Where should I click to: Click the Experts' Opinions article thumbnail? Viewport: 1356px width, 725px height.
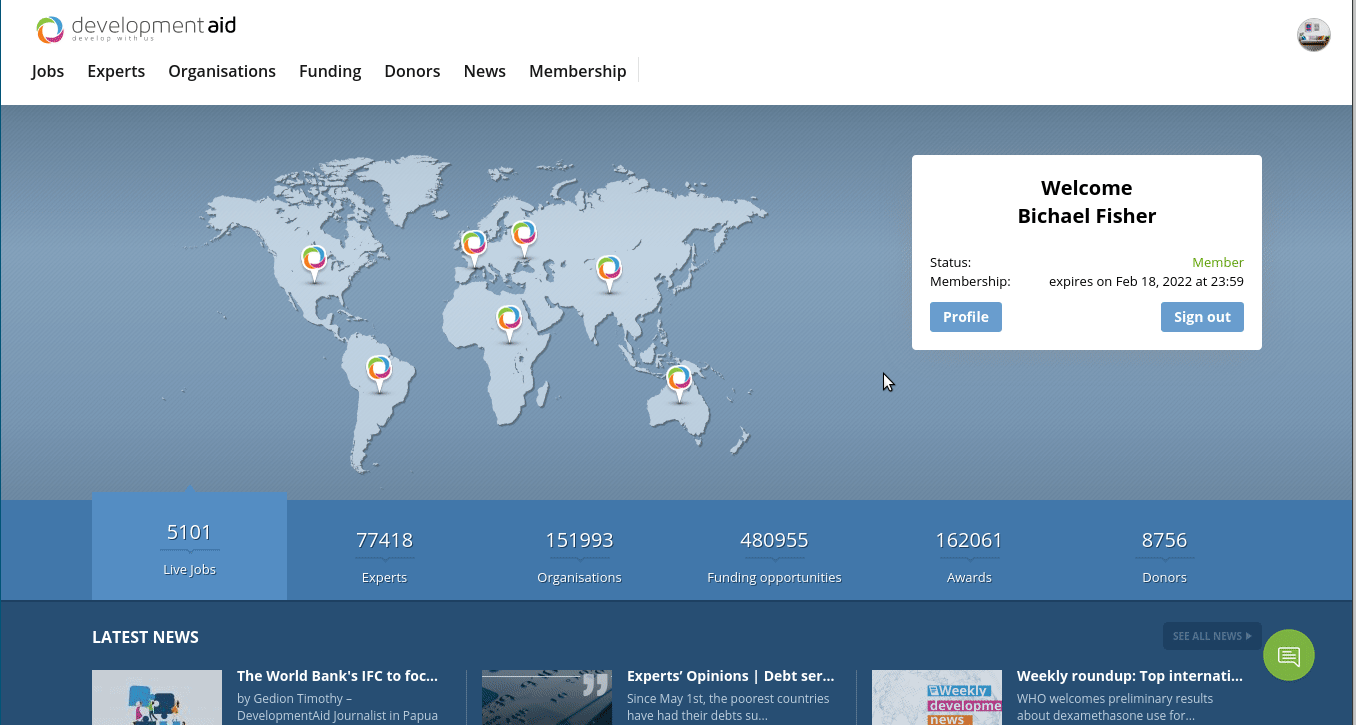tap(547, 698)
